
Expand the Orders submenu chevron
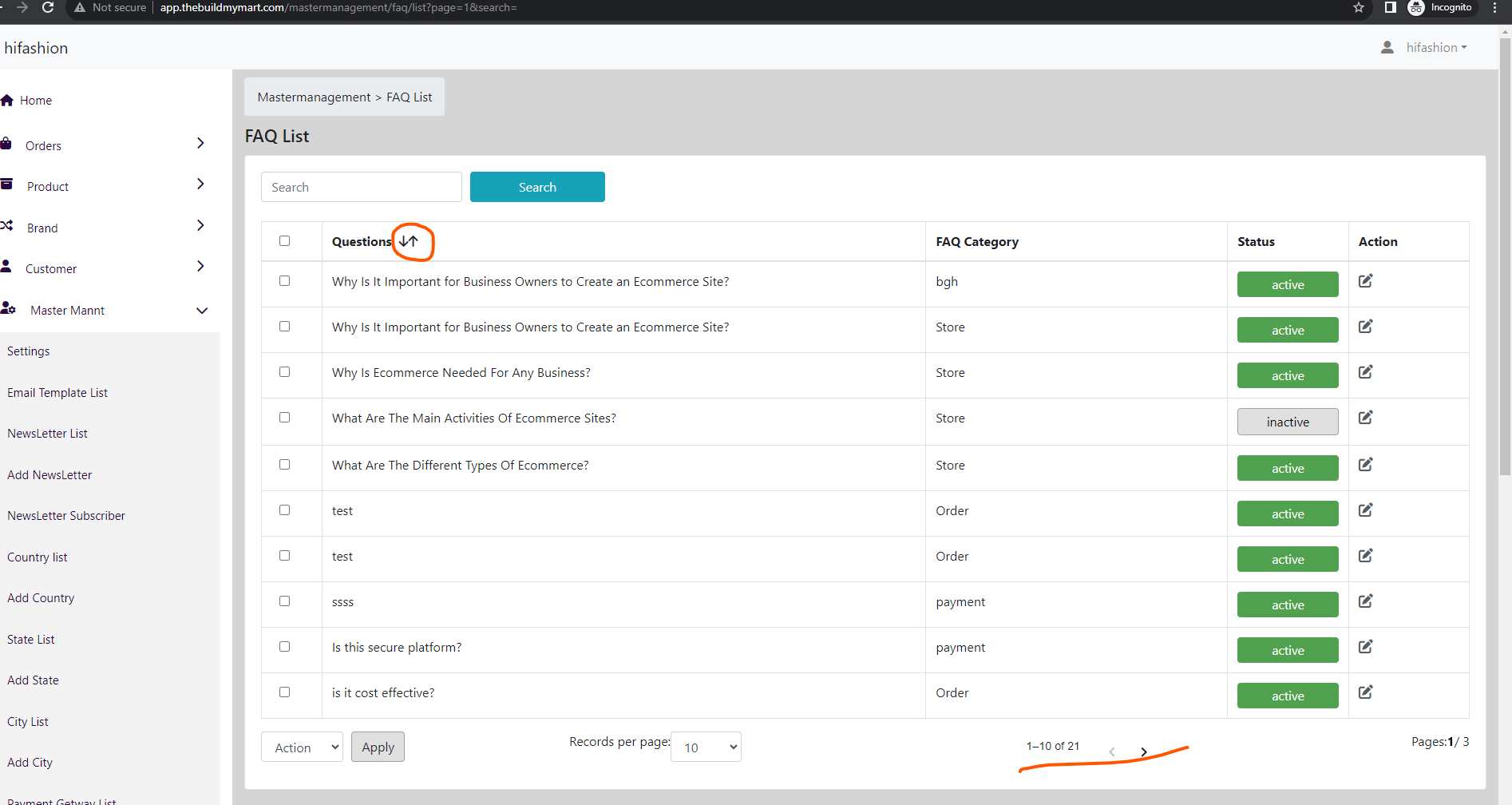point(200,143)
